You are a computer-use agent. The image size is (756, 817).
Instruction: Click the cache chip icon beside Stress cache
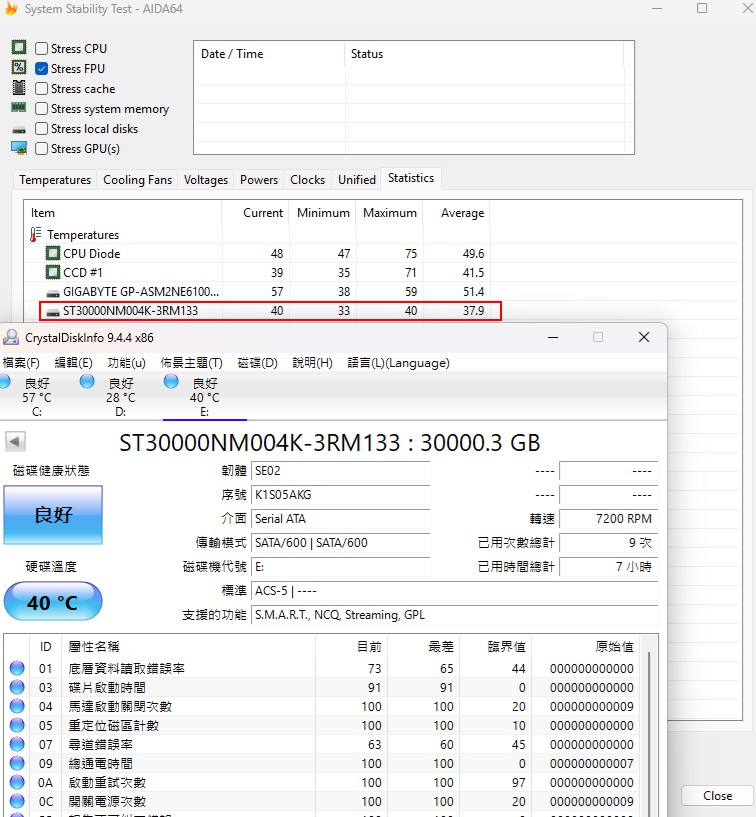click(19, 88)
